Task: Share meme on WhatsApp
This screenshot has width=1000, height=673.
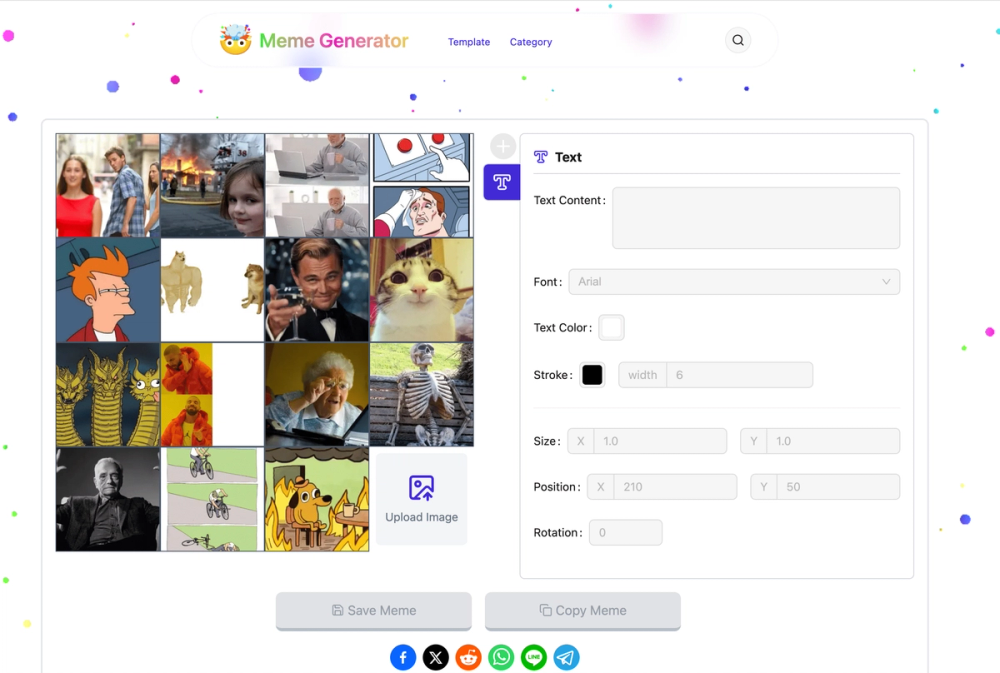Action: click(x=501, y=657)
